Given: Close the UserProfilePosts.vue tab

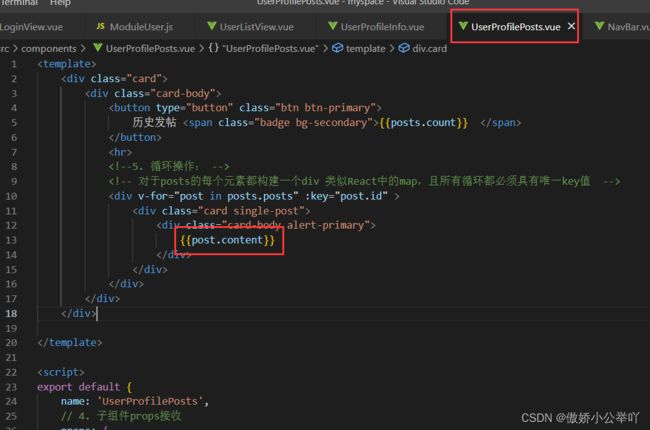Looking at the screenshot, I should [x=571, y=26].
